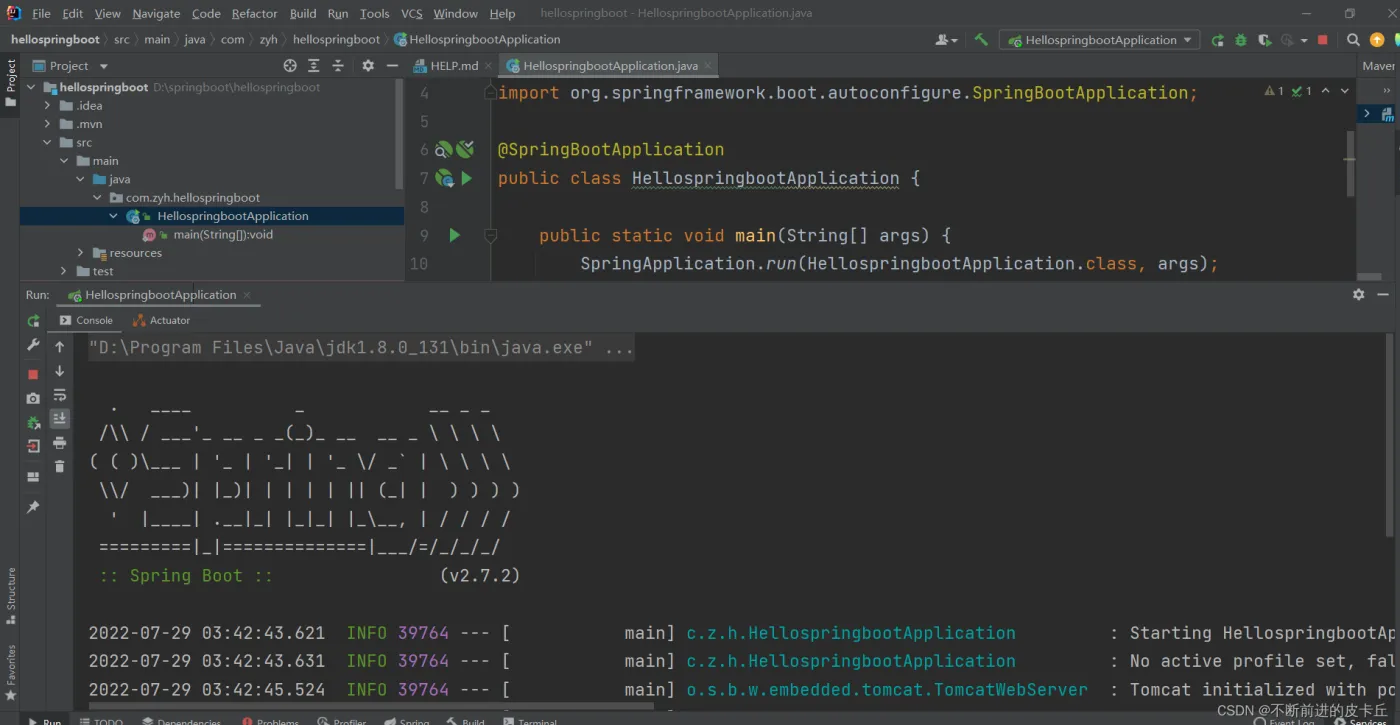Click the java.exe command line in console

(x=361, y=348)
